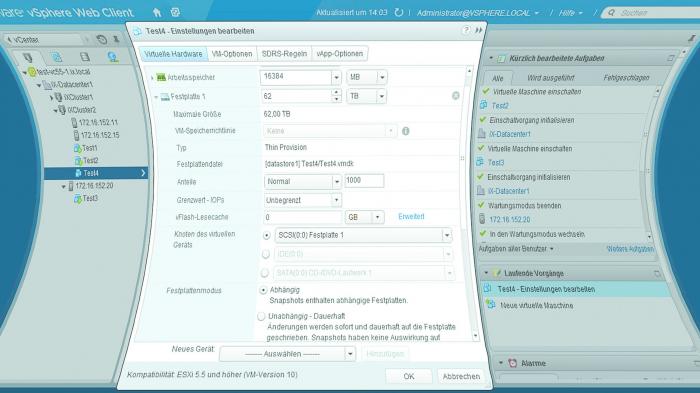The image size is (700, 393).
Task: Open Arbeitsspeicher size value dropdown
Action: (336, 77)
